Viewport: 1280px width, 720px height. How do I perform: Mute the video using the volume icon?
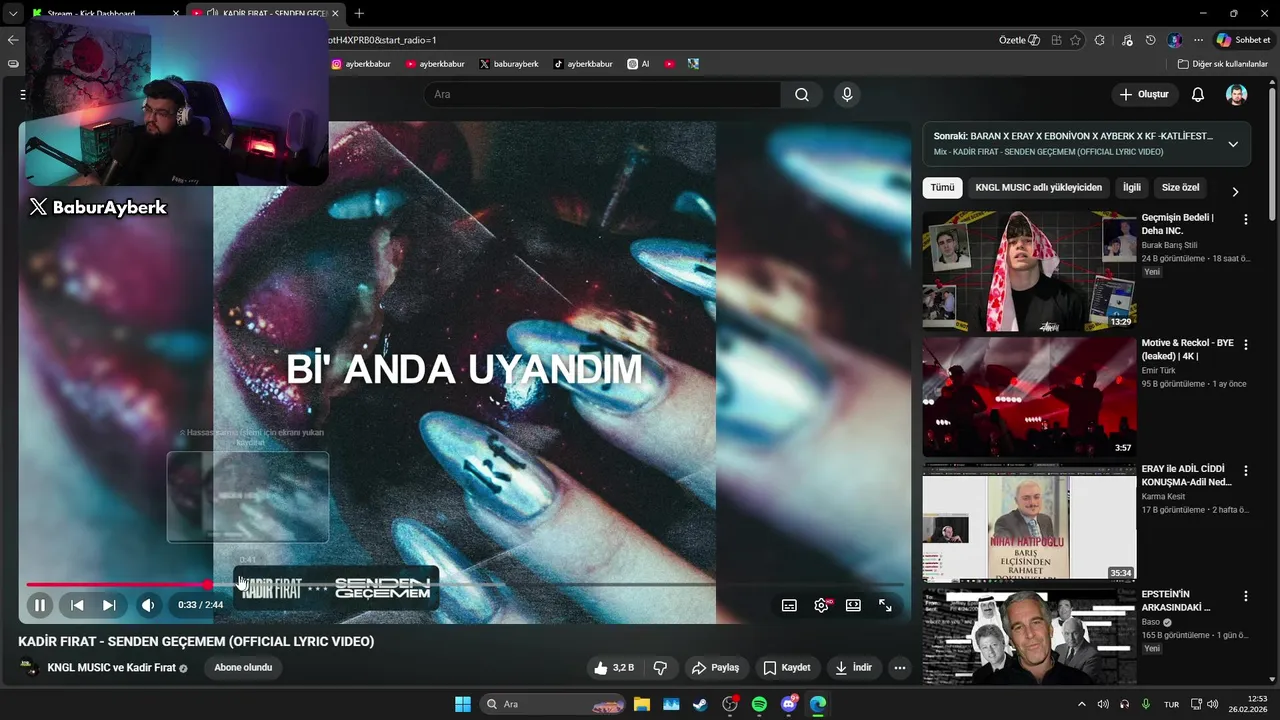(148, 605)
